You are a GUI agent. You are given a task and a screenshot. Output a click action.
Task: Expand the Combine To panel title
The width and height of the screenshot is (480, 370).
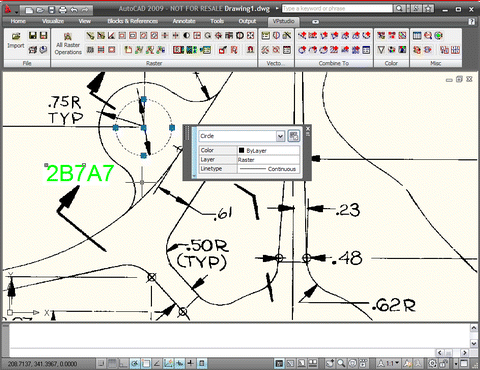click(x=334, y=63)
